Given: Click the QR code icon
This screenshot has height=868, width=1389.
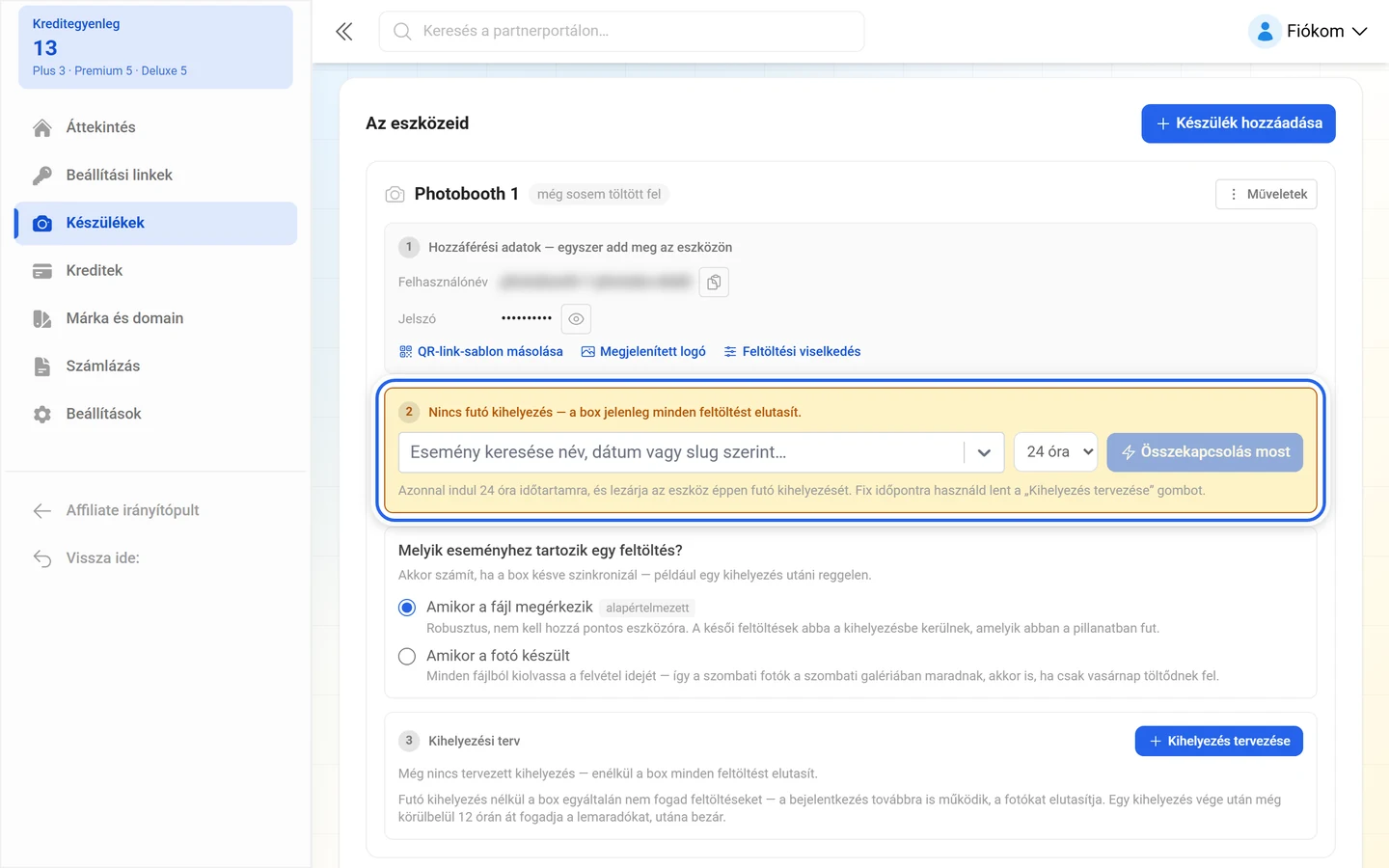Looking at the screenshot, I should (406, 352).
